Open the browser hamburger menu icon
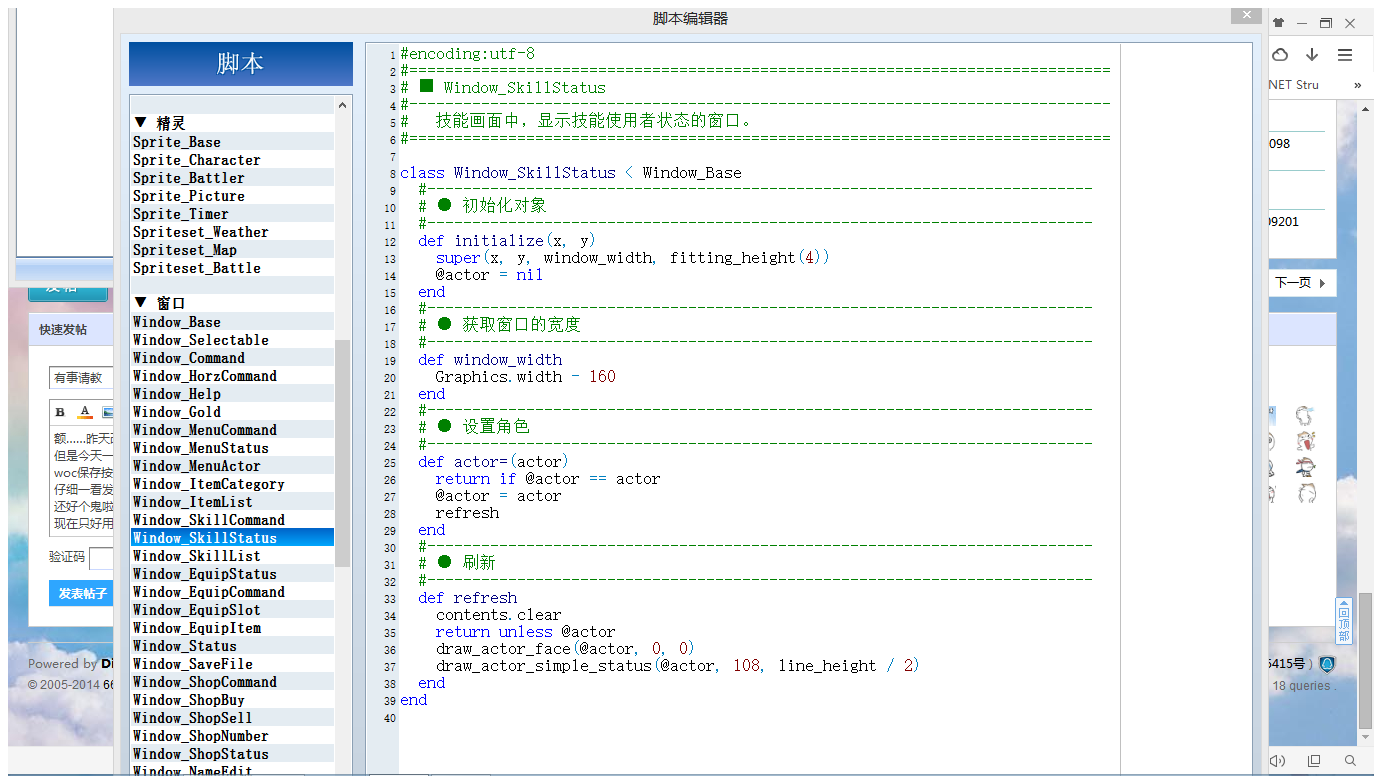Screen dimensions: 1382x784 (x=1345, y=55)
